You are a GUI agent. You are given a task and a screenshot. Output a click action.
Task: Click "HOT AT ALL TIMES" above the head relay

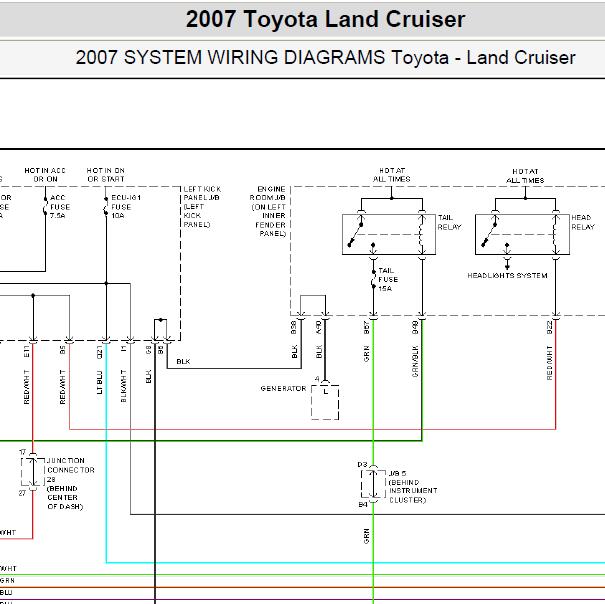(x=525, y=176)
